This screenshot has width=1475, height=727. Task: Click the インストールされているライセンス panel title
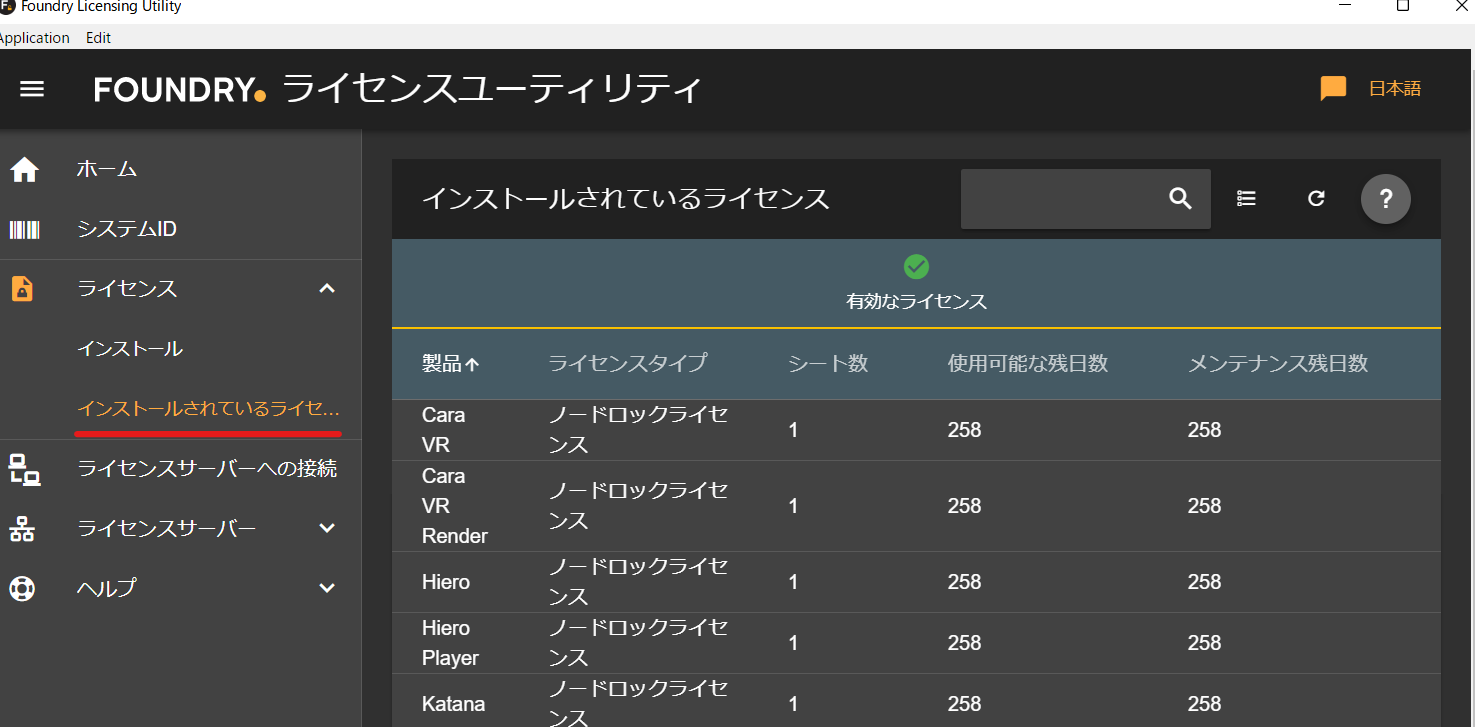pyautogui.click(x=626, y=199)
